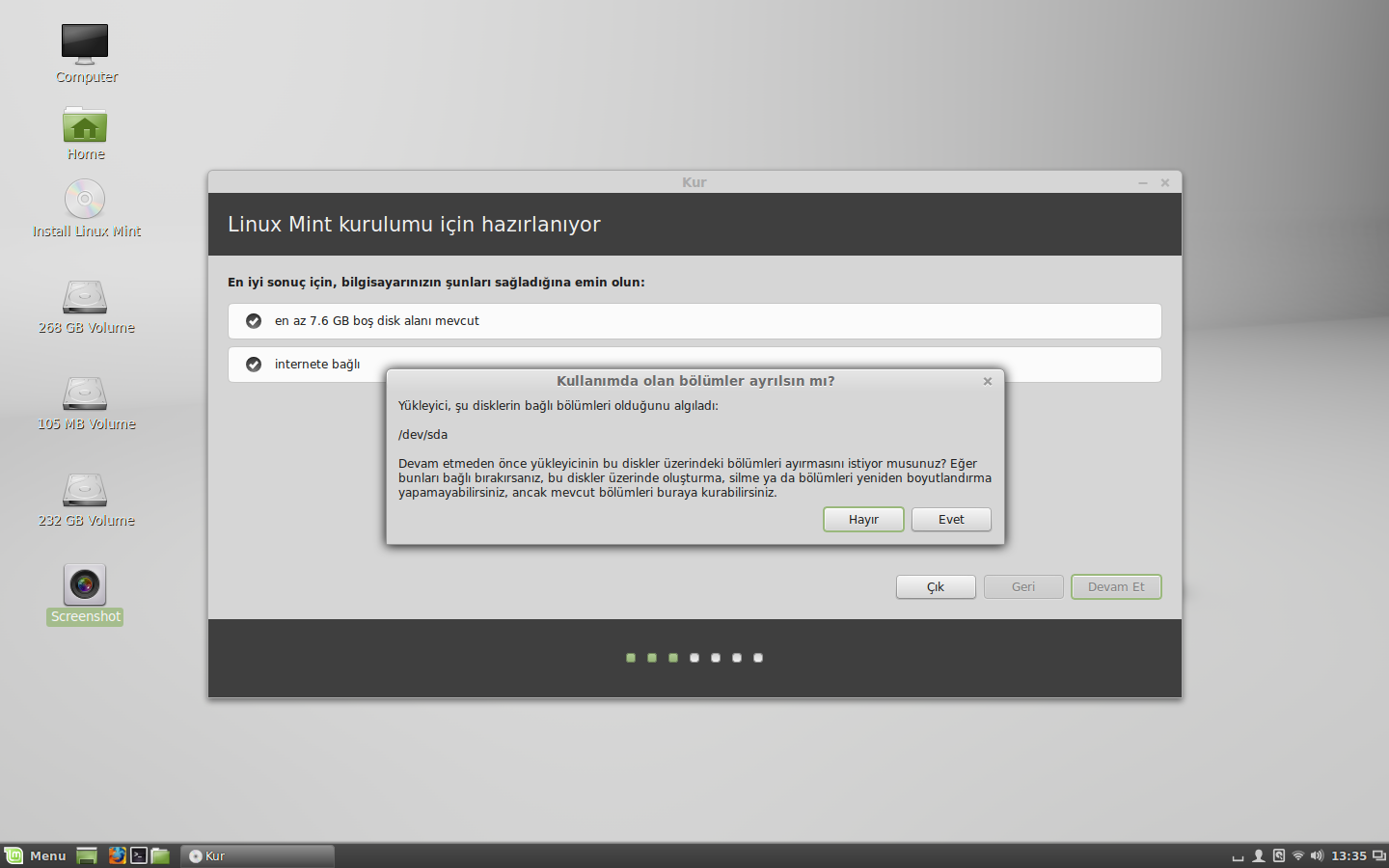The height and width of the screenshot is (868, 1389).
Task: Click the Çık quit button
Action: (936, 587)
